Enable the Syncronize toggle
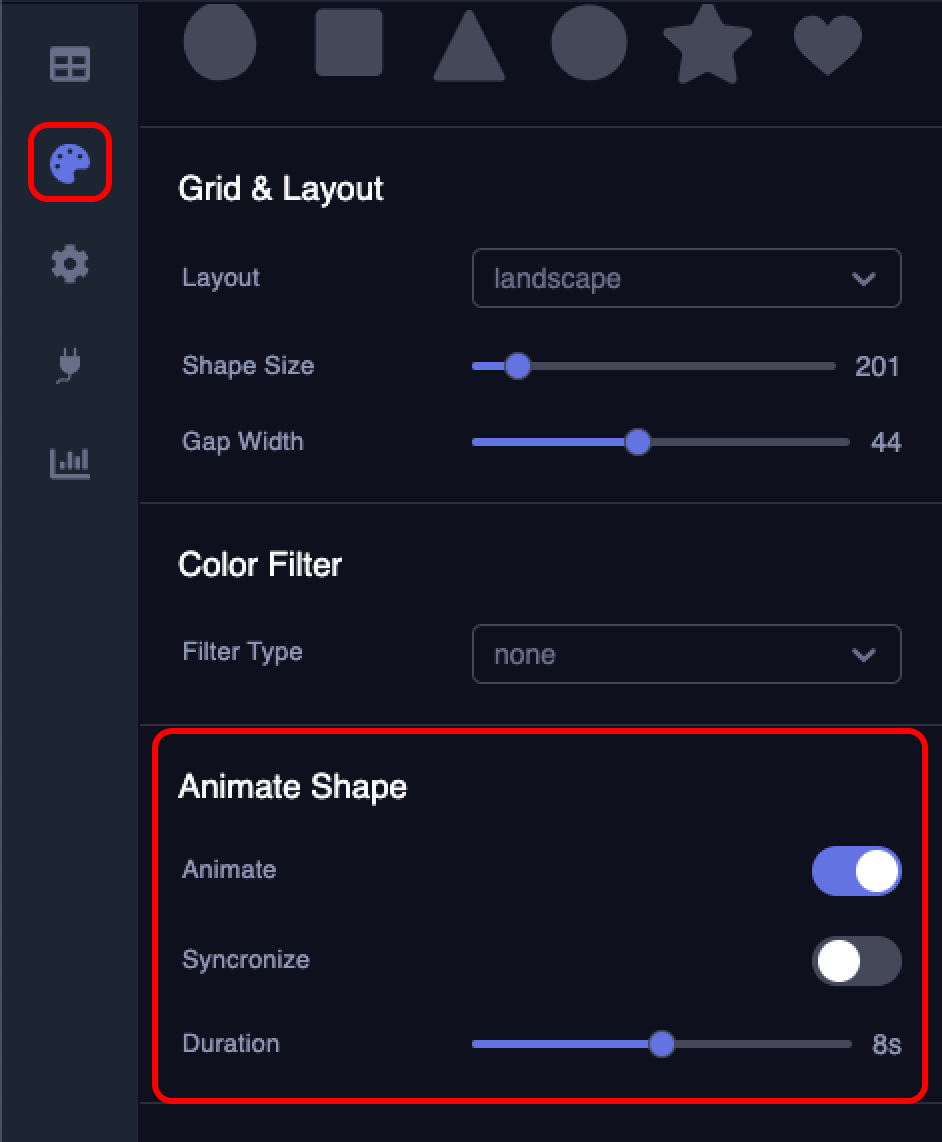 (856, 960)
